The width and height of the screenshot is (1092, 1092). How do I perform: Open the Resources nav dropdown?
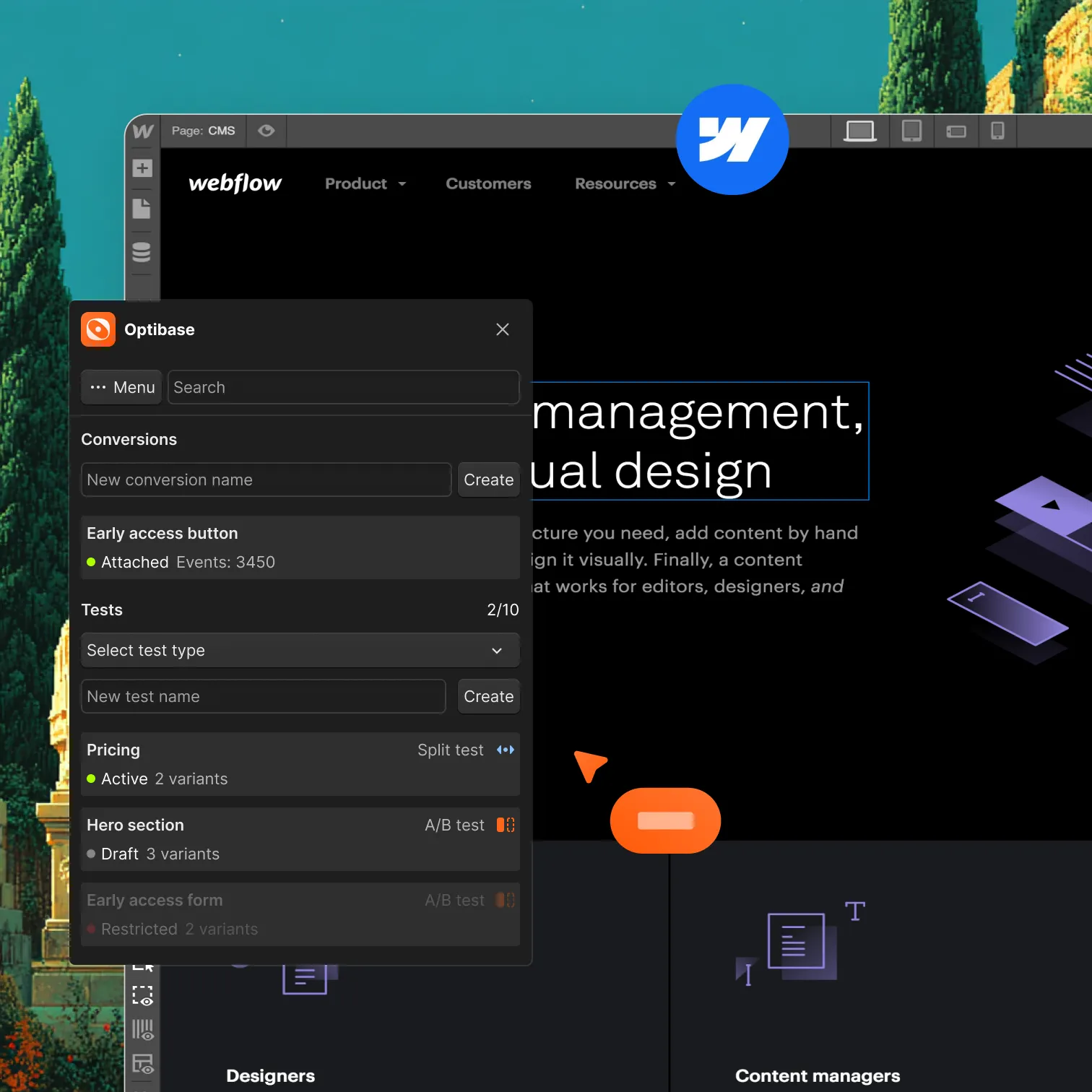pyautogui.click(x=625, y=183)
